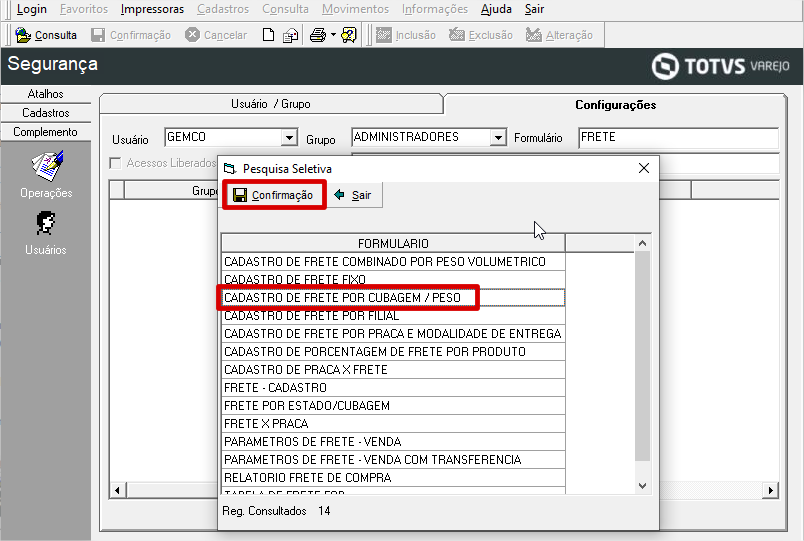Open the Impressoras menu

click(x=152, y=9)
